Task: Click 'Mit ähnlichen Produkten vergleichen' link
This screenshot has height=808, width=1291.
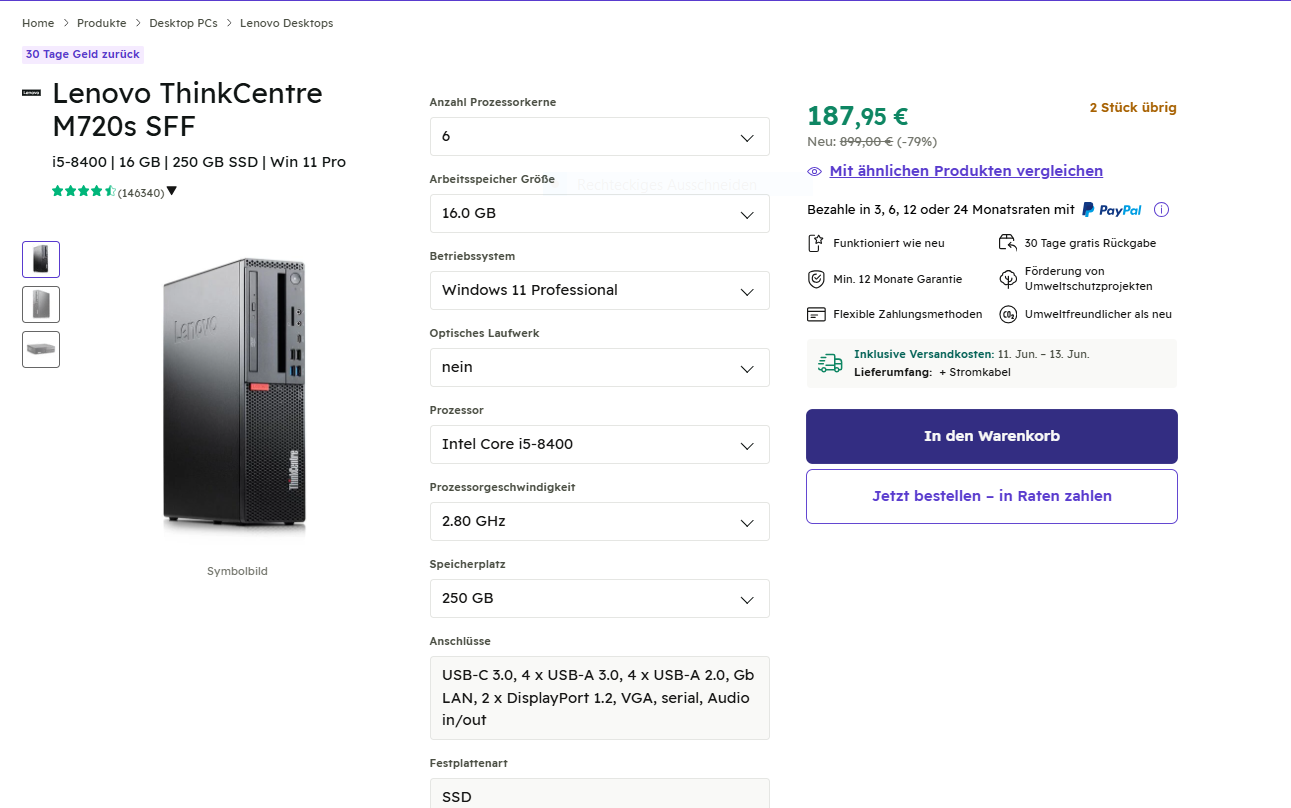Action: 966,171
